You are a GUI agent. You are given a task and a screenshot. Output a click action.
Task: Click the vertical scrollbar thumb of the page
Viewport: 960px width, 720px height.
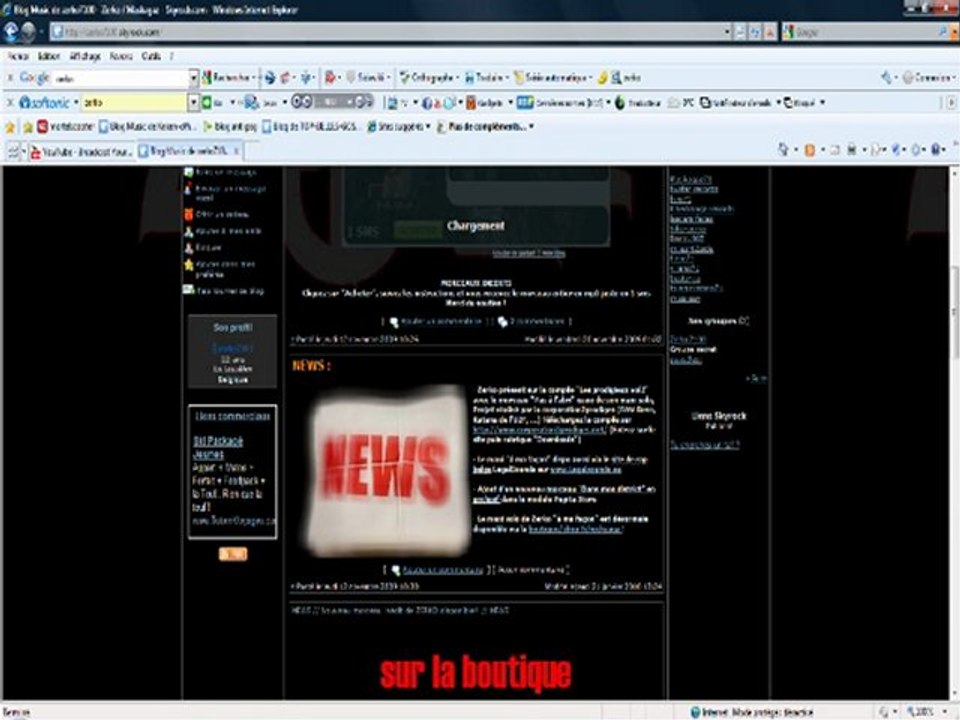tap(954, 312)
